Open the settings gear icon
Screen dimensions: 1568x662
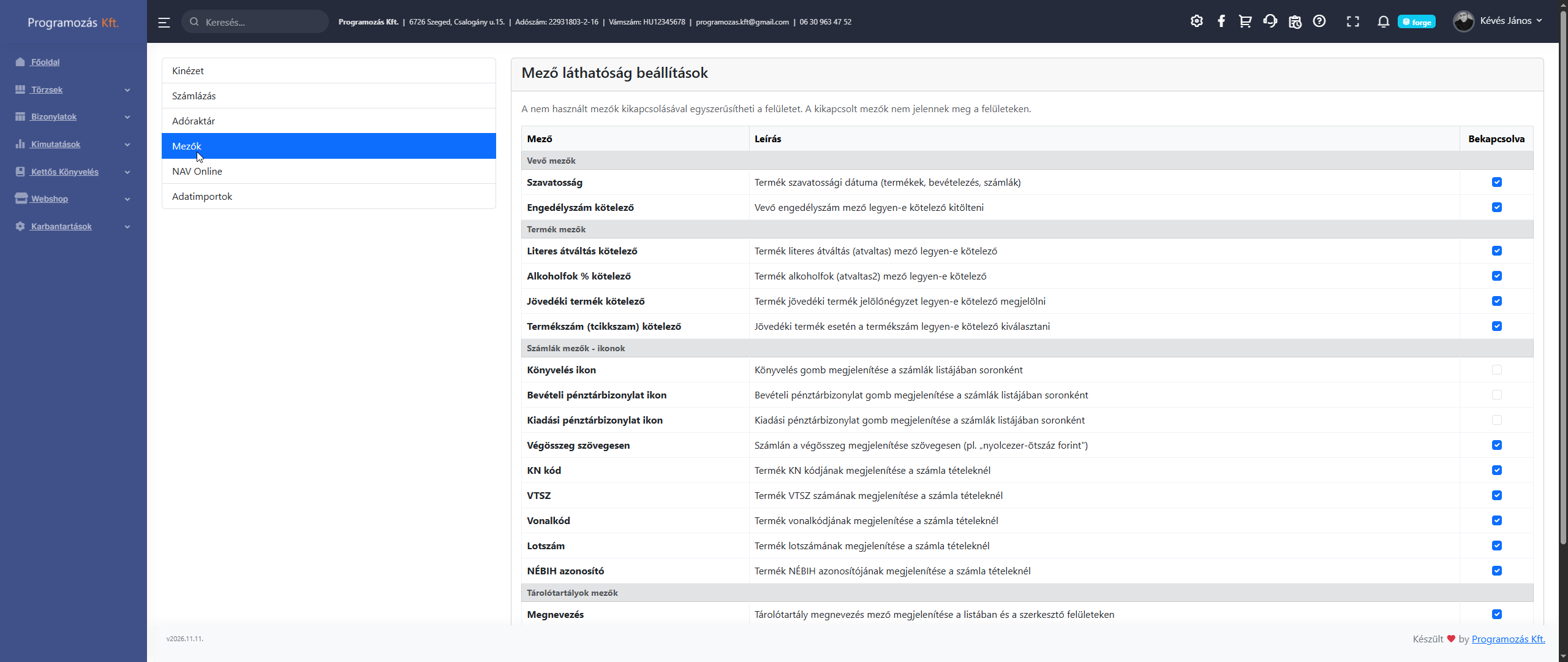tap(1196, 21)
